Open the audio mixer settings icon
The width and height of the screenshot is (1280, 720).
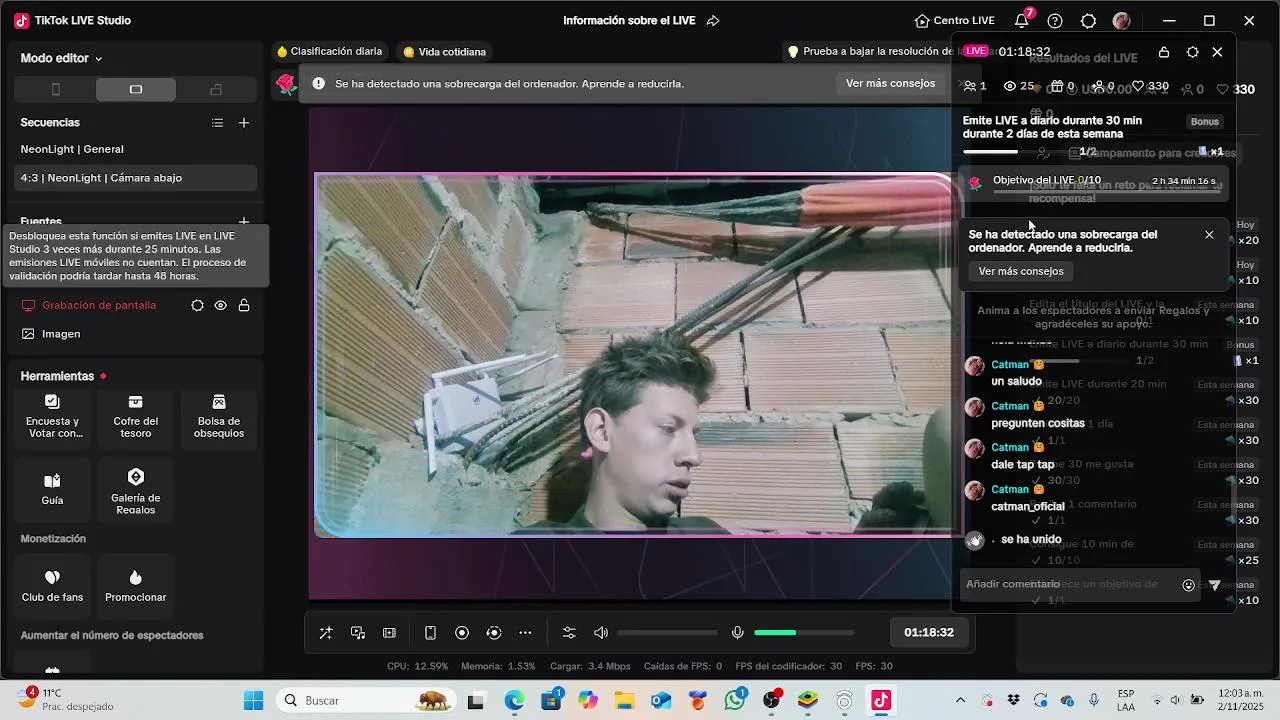569,633
